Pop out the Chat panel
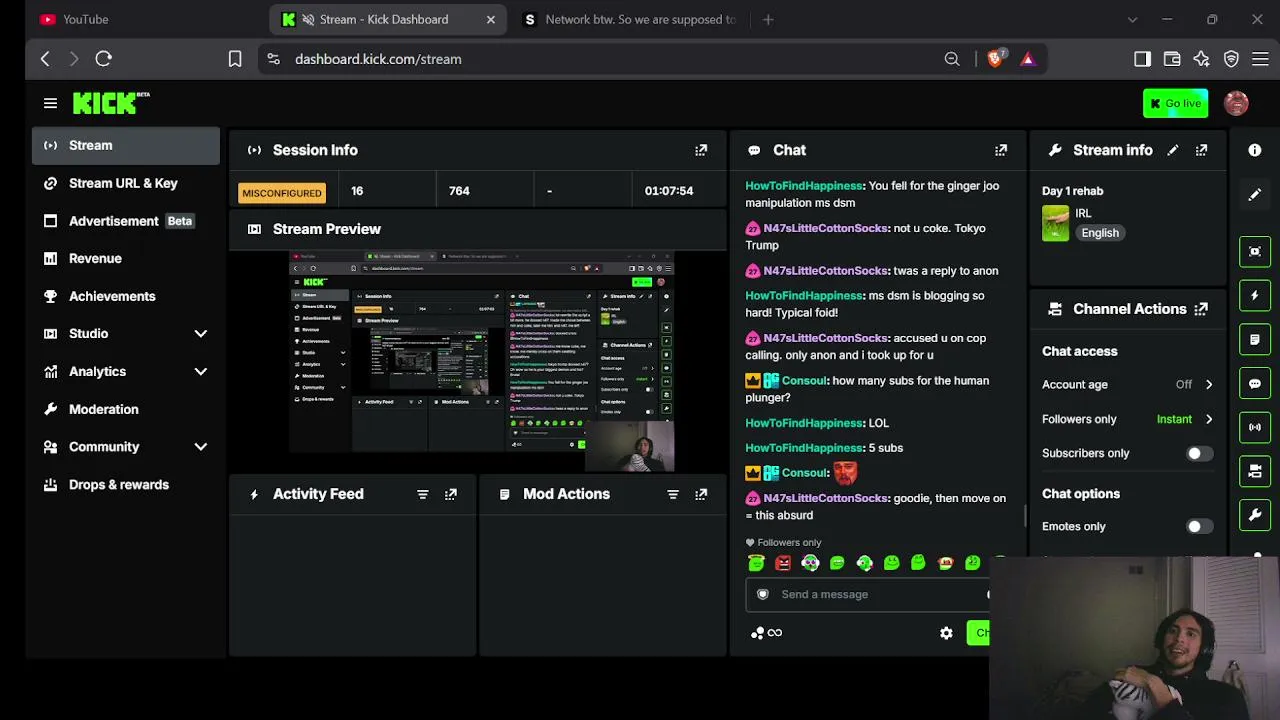The height and width of the screenshot is (720, 1280). click(x=1001, y=150)
